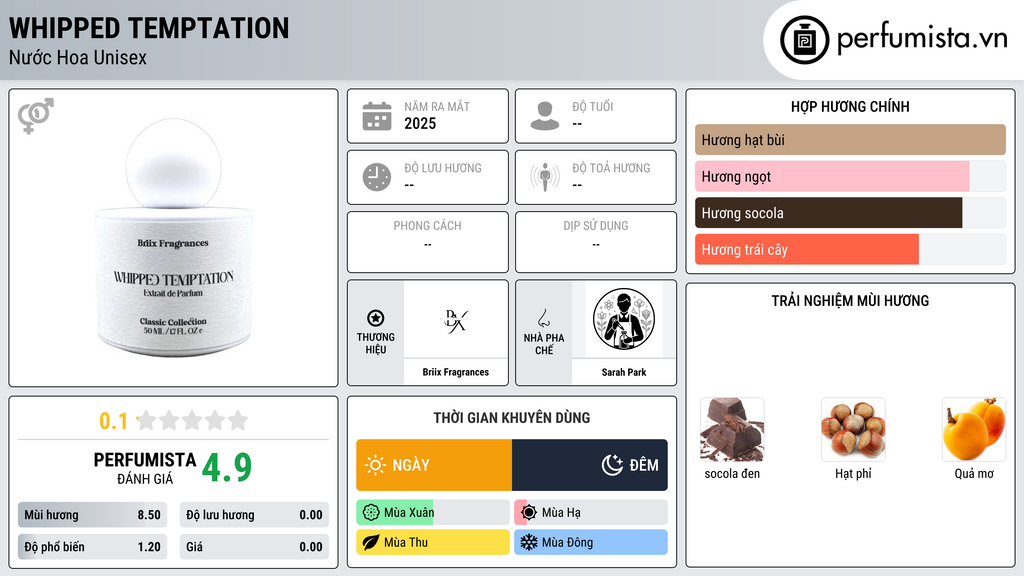
Task: Click the leaf icon for Mùa Thu
Action: [370, 542]
